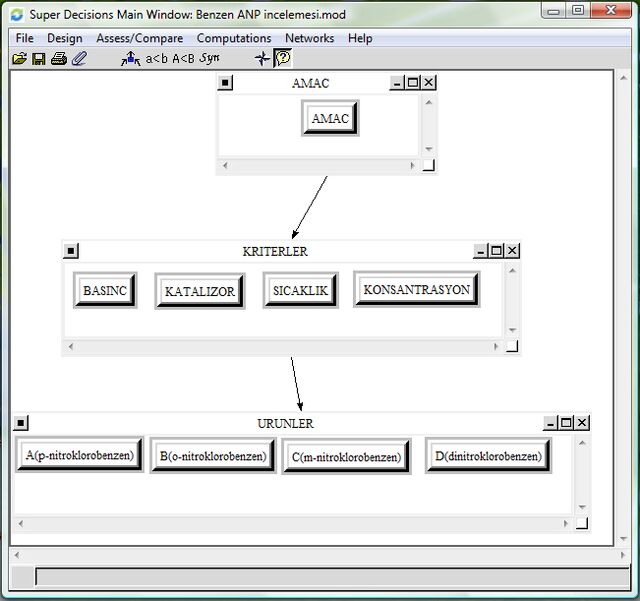The width and height of the screenshot is (640, 601).
Task: Open a file with the folder icon
Action: 19,59
